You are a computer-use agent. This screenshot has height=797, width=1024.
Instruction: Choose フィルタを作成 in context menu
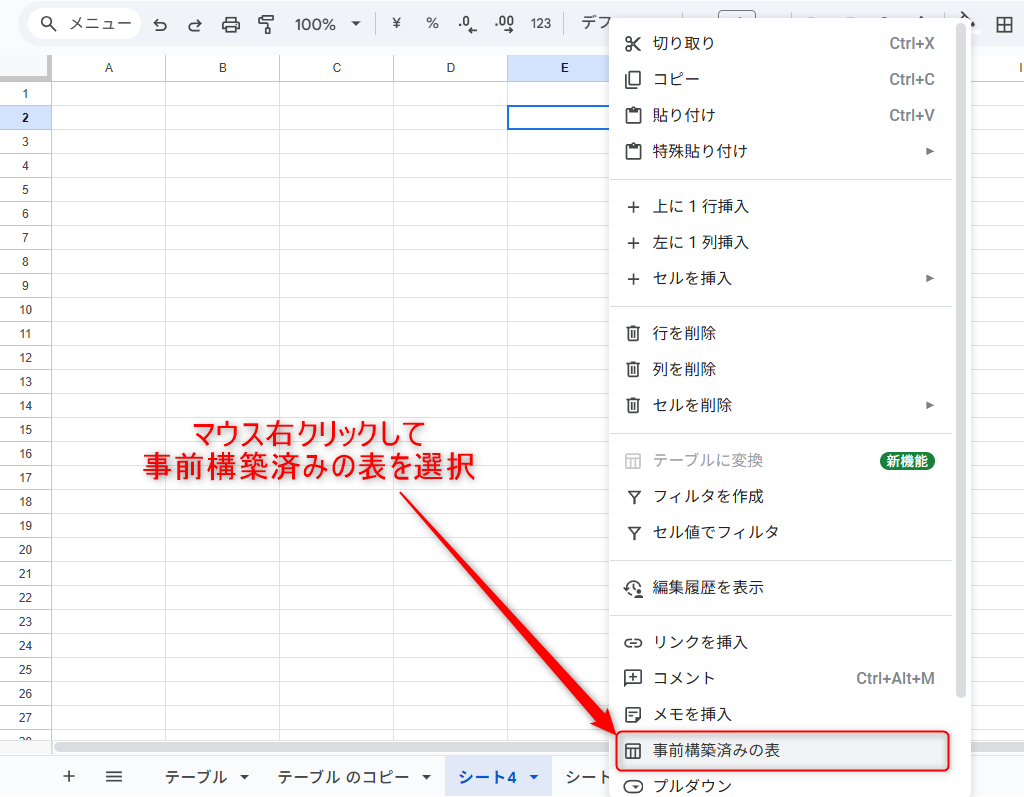point(708,496)
